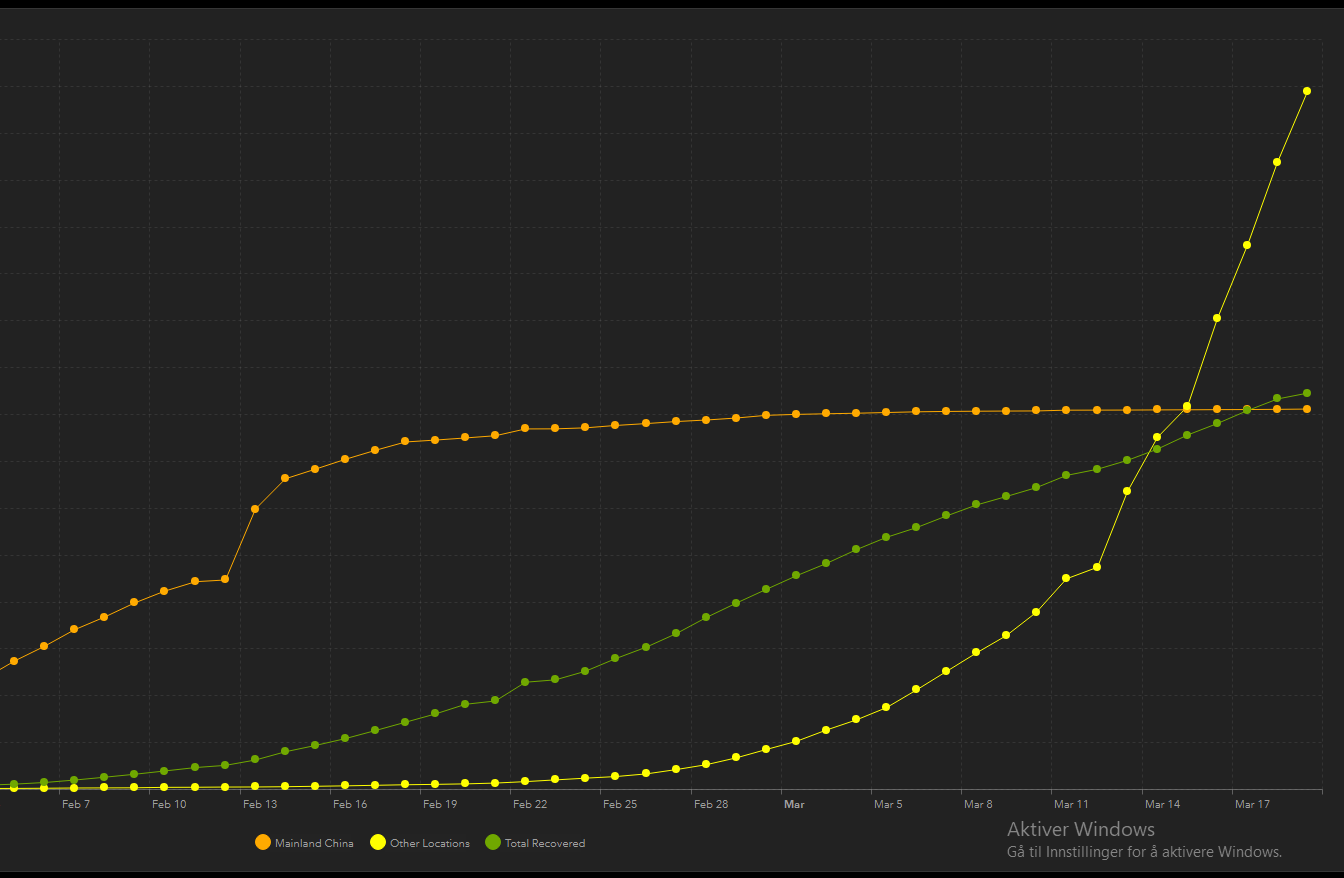Select the last orange Mainland China data point
1344x878 pixels.
click(1307, 409)
